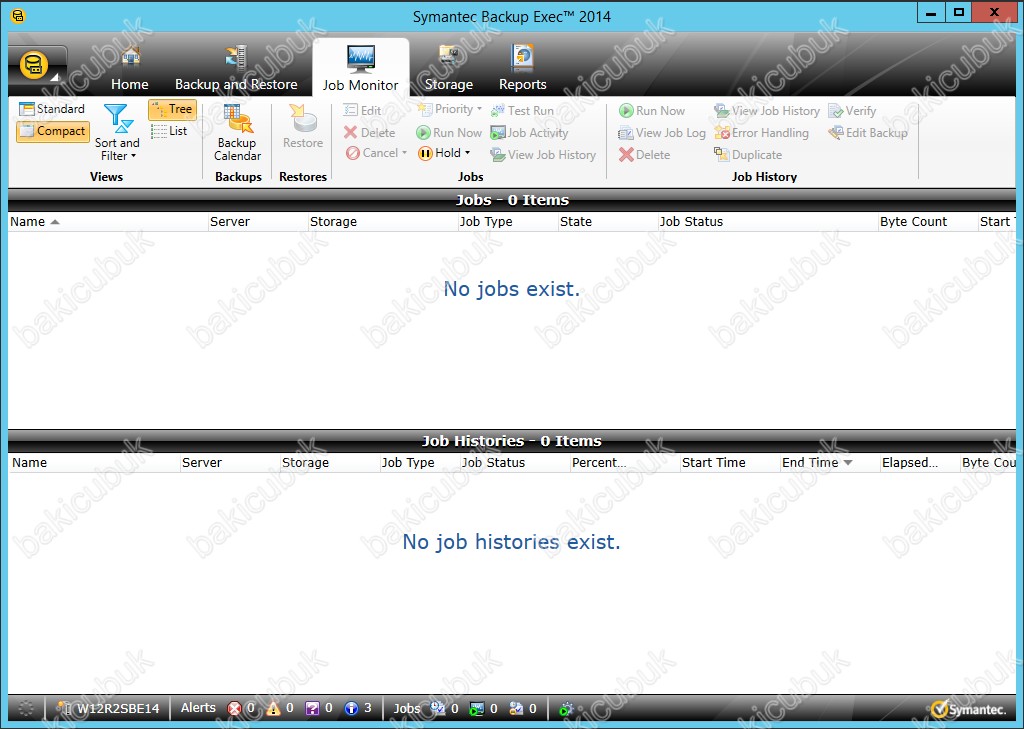This screenshot has height=729, width=1024.
Task: Sort Jobs list by State column
Action: click(607, 221)
